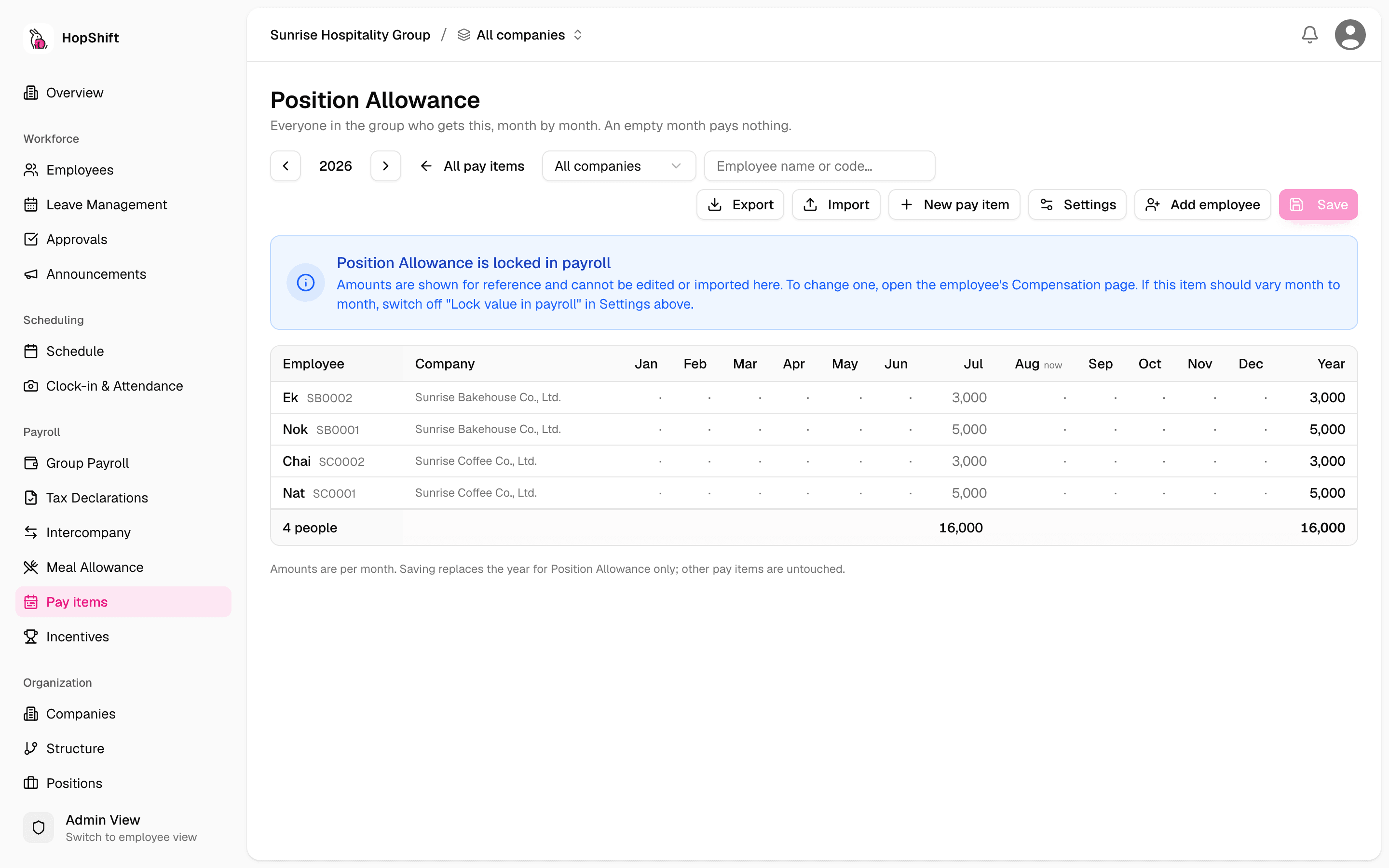
Task: Click the Incentives trophy icon
Action: [31, 637]
